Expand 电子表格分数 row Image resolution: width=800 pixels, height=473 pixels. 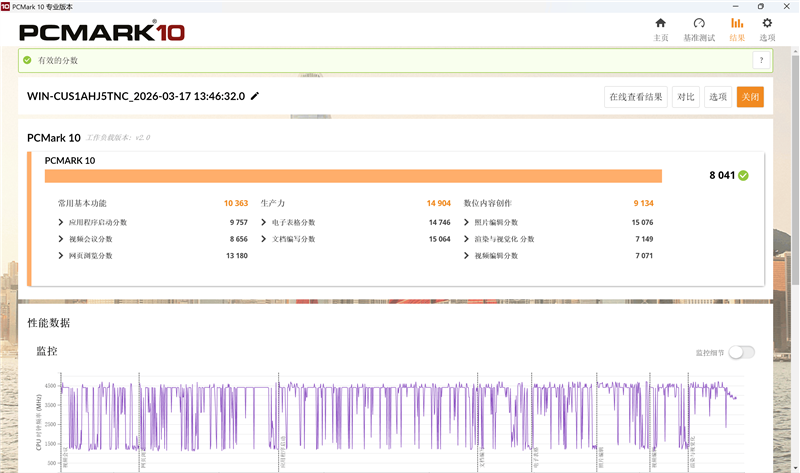(264, 222)
